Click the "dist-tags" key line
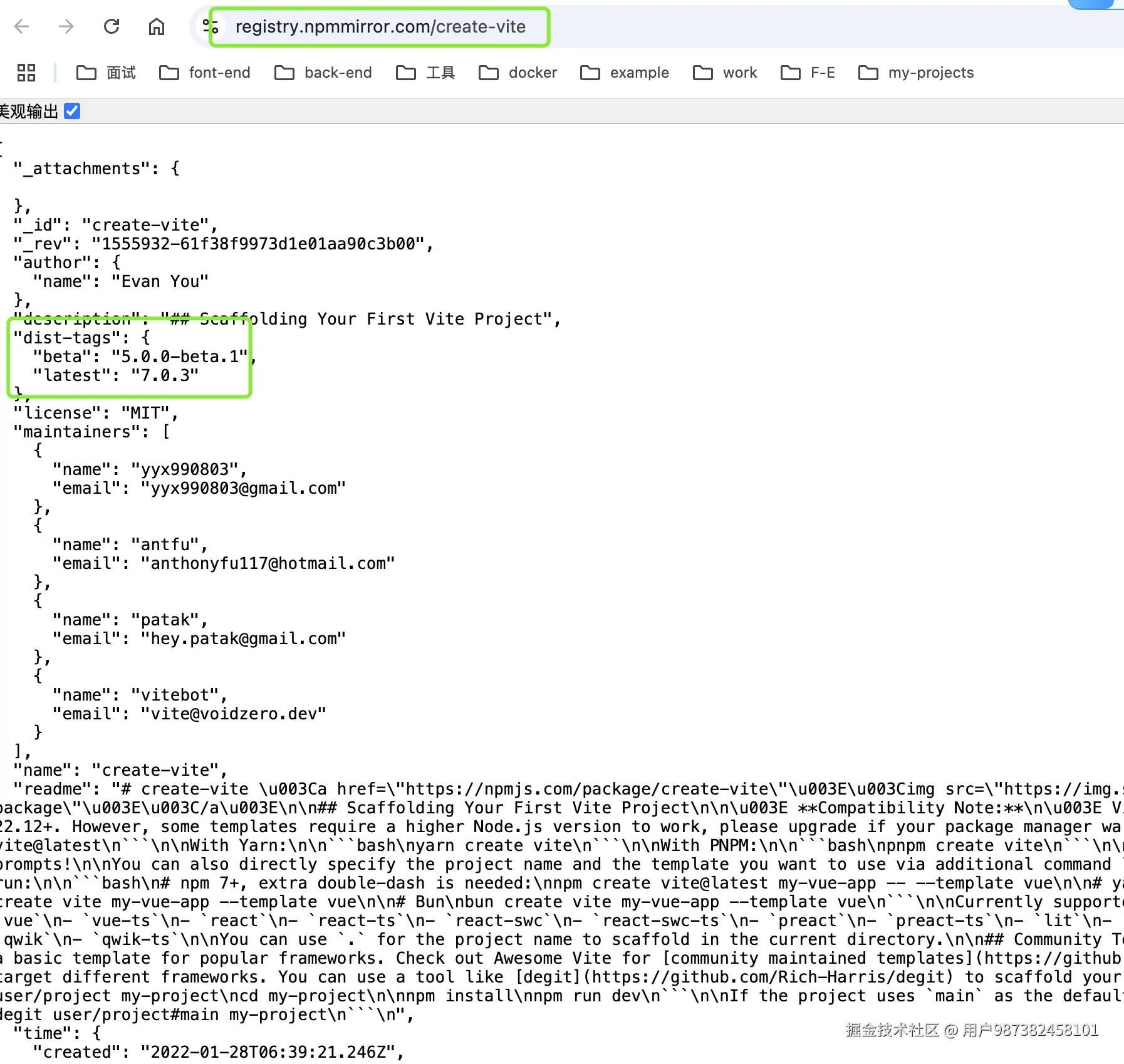 (x=81, y=338)
